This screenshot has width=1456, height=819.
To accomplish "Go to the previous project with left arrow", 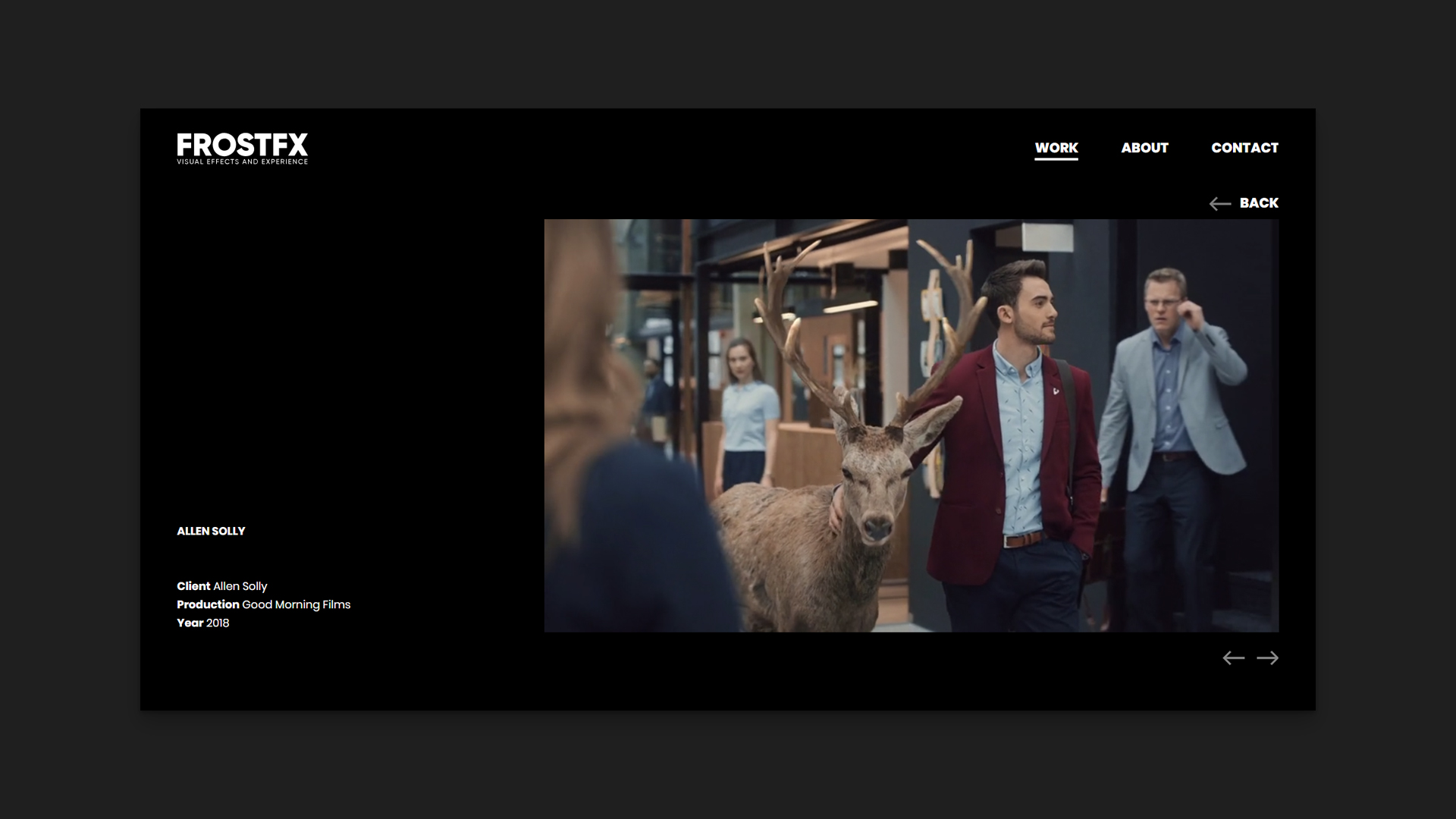I will [1233, 658].
